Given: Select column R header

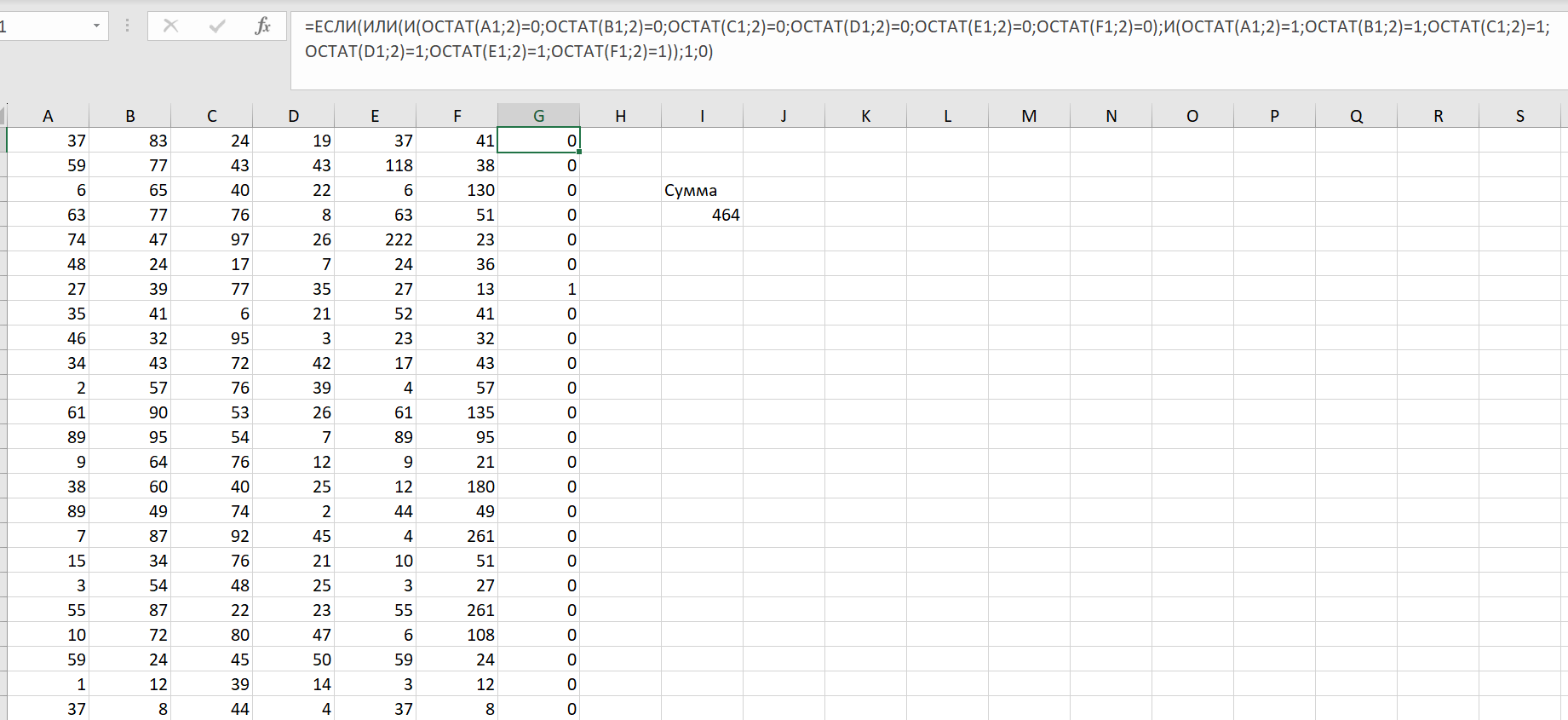Looking at the screenshot, I should click(x=1438, y=116).
